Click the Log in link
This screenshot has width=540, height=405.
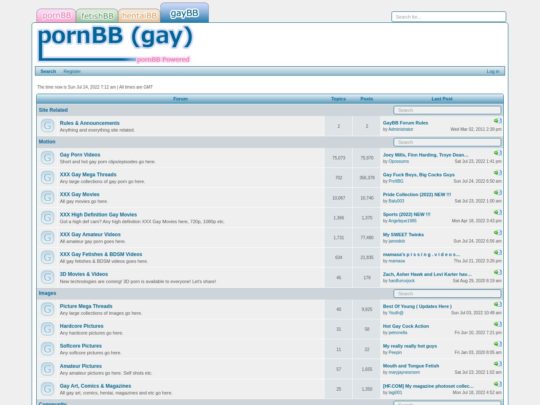(493, 71)
